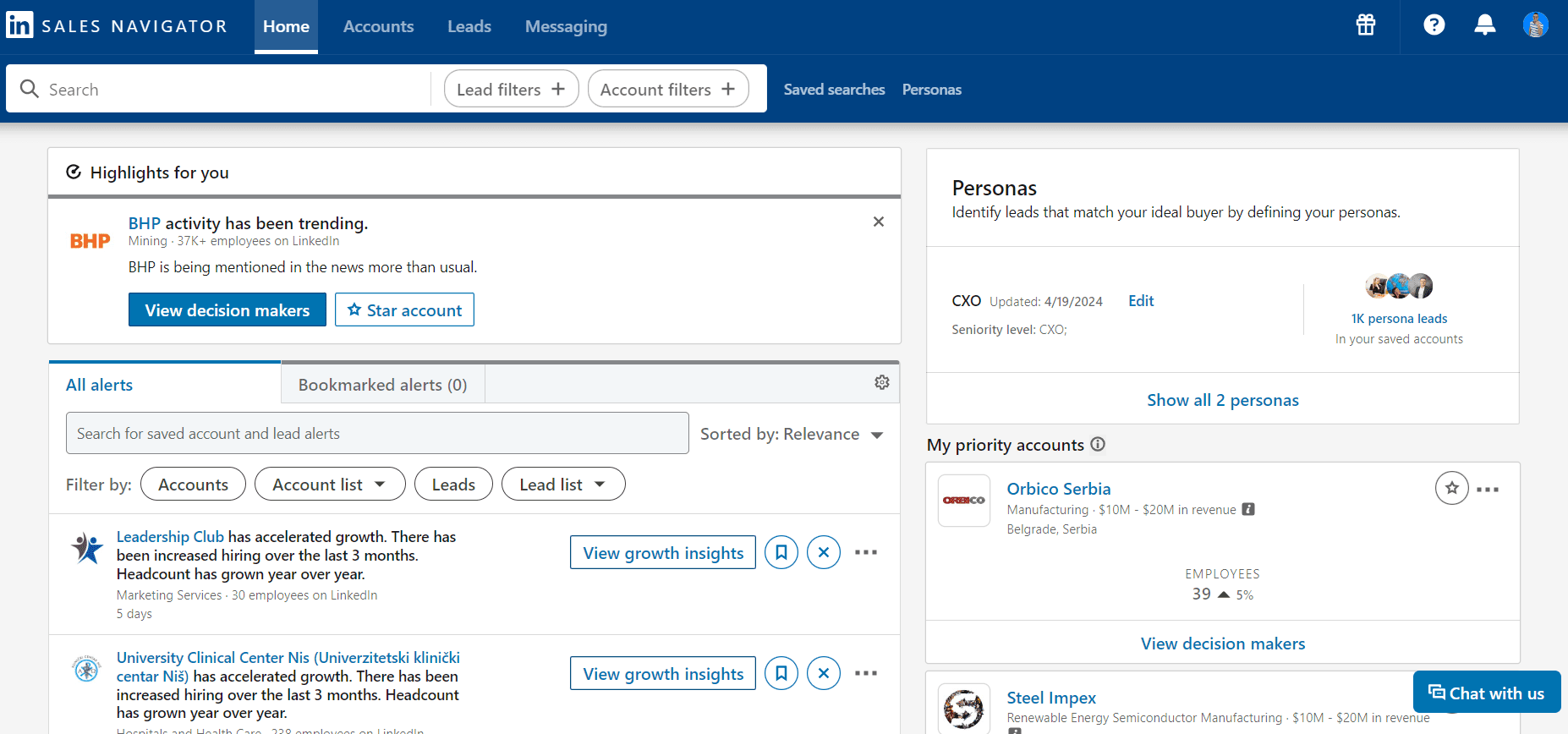
Task: Open 1K persona leads link
Action: (1399, 319)
